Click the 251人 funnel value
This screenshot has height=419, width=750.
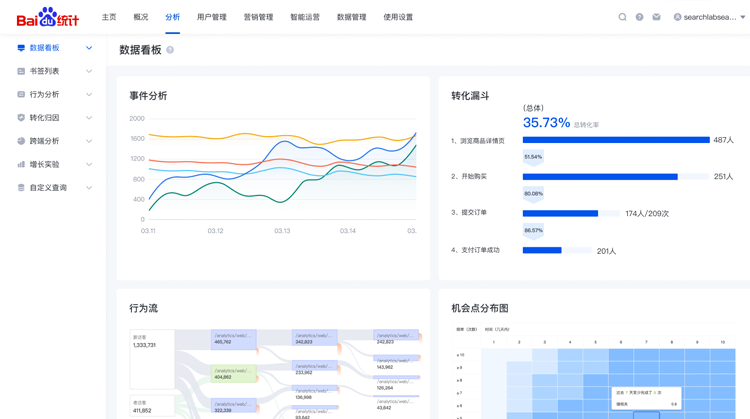(723, 177)
